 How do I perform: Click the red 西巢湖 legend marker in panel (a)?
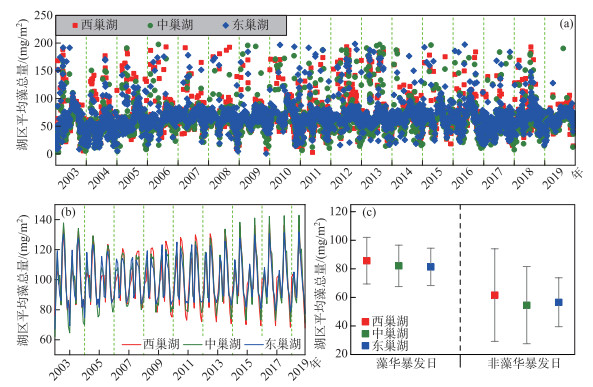pyautogui.click(x=75, y=25)
